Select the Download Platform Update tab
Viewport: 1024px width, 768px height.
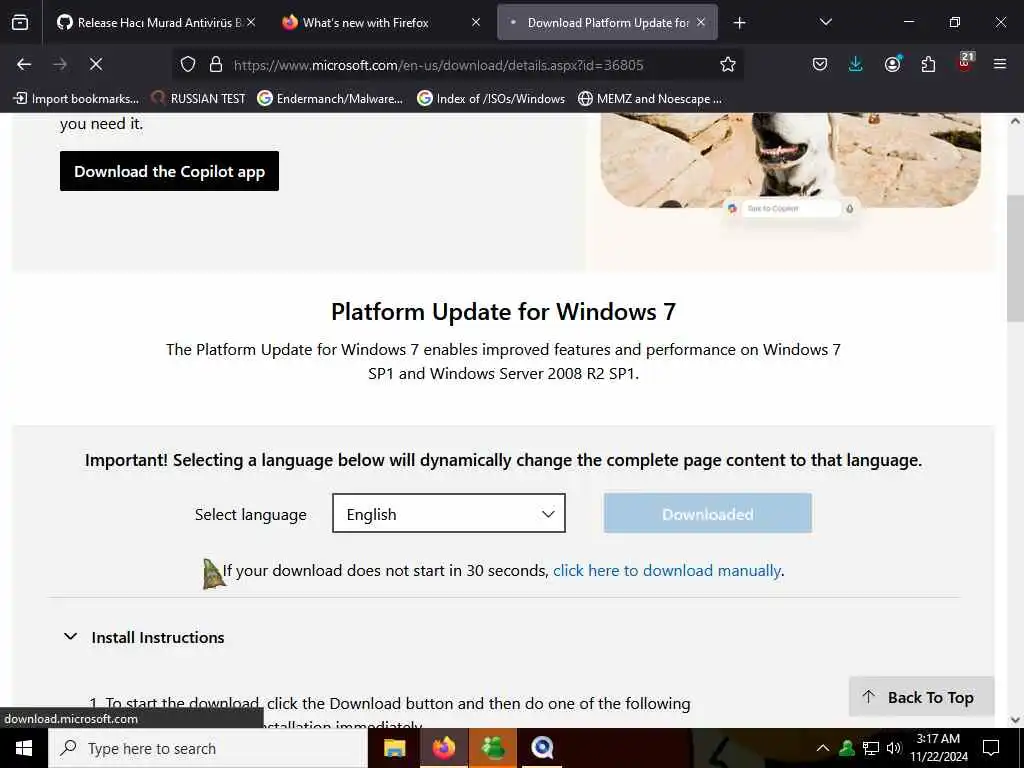(607, 23)
